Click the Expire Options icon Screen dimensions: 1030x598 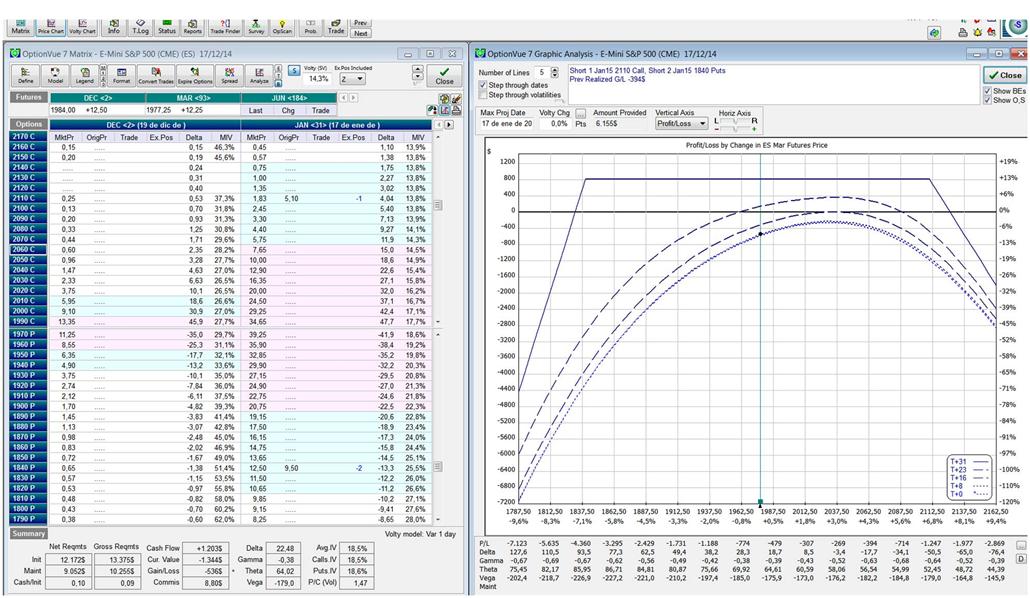tap(195, 76)
